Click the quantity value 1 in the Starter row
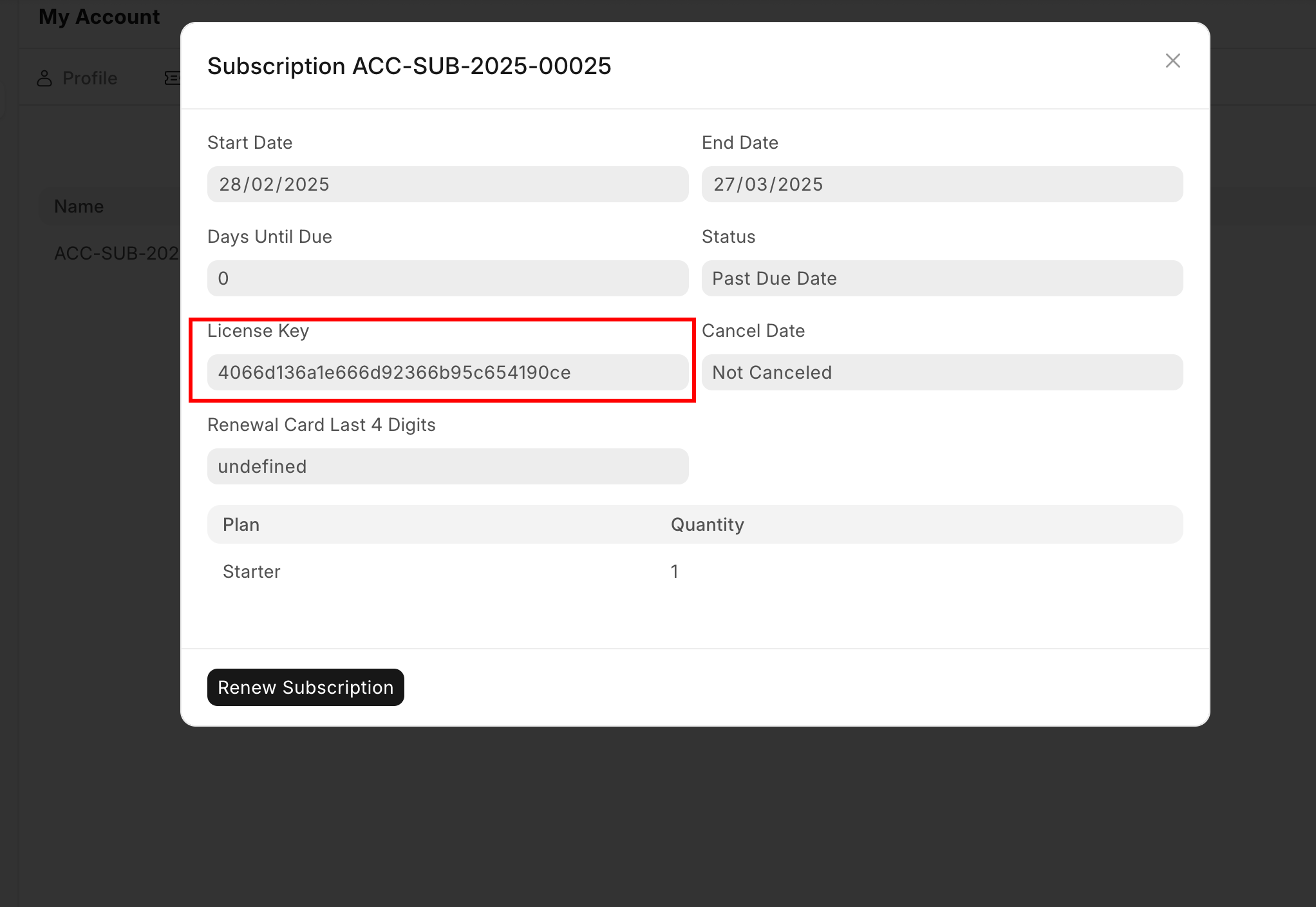 [674, 571]
